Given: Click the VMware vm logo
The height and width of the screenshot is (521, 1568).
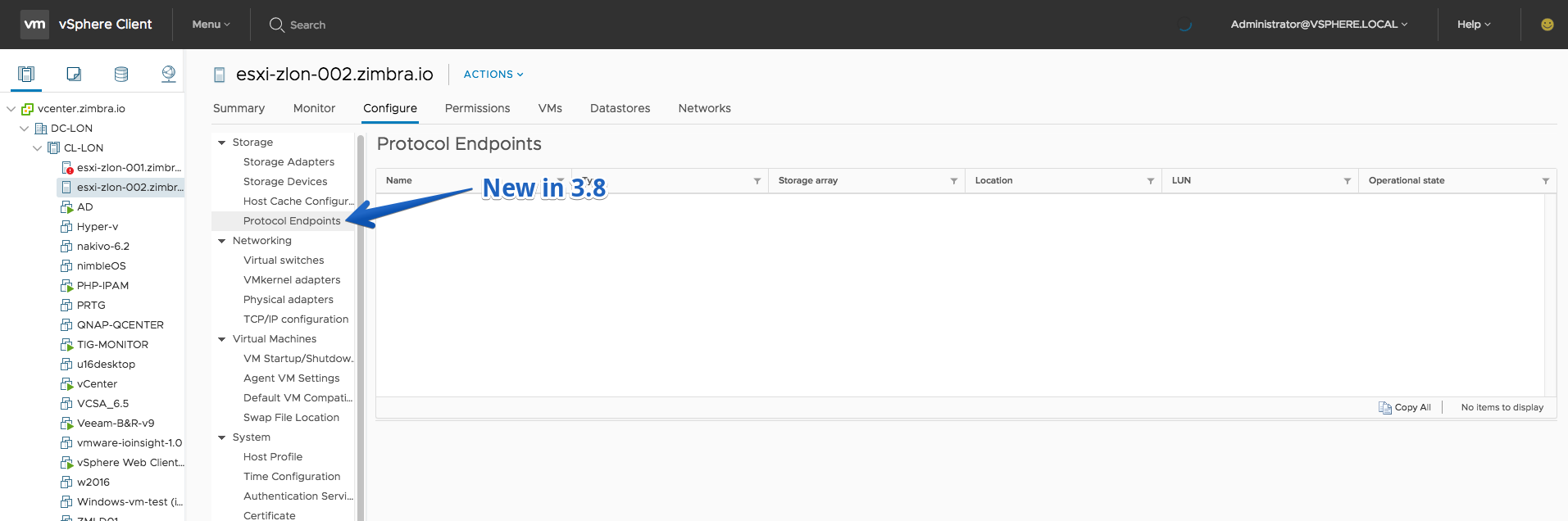Looking at the screenshot, I should pos(34,25).
